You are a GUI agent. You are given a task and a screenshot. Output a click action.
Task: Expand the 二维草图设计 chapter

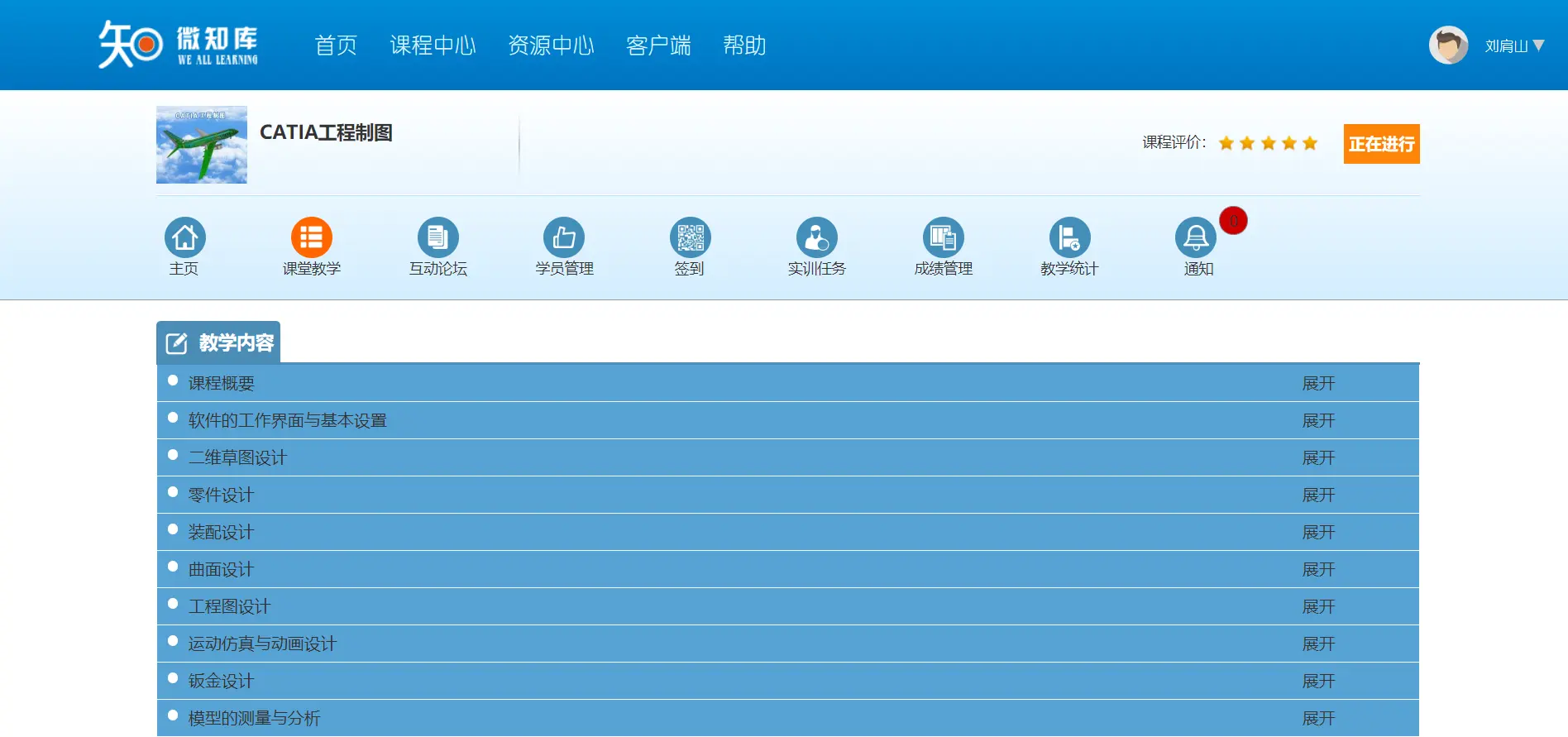click(1318, 458)
